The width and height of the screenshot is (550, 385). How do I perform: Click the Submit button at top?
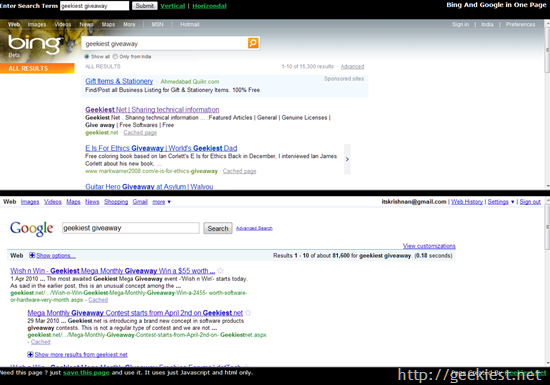click(145, 6)
